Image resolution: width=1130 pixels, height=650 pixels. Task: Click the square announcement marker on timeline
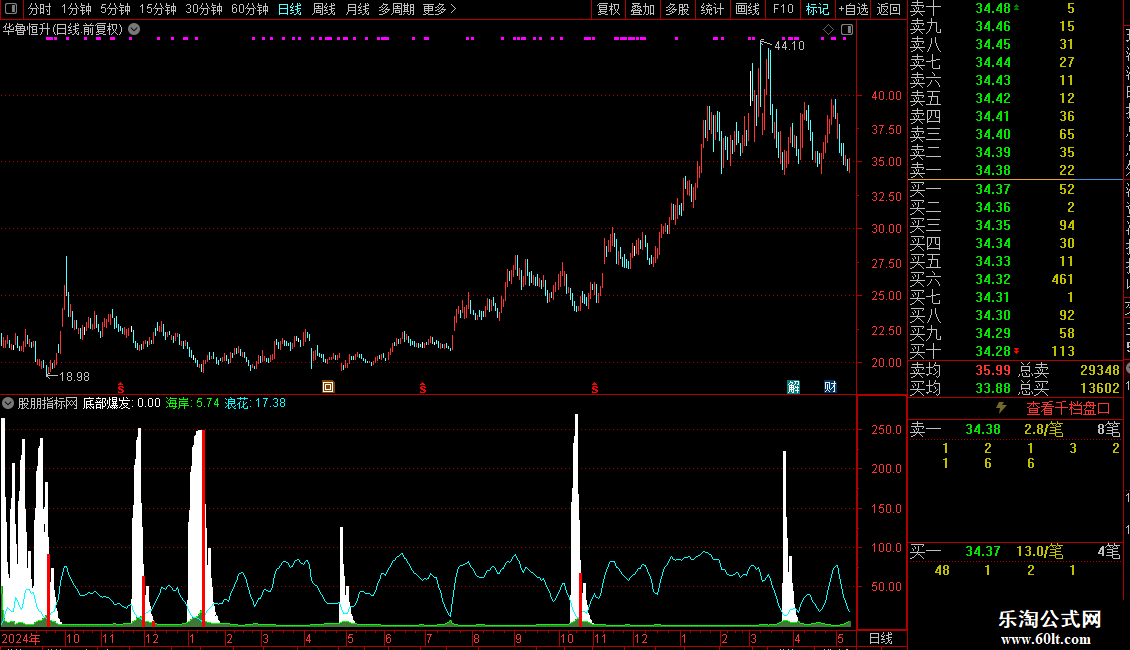[x=328, y=387]
